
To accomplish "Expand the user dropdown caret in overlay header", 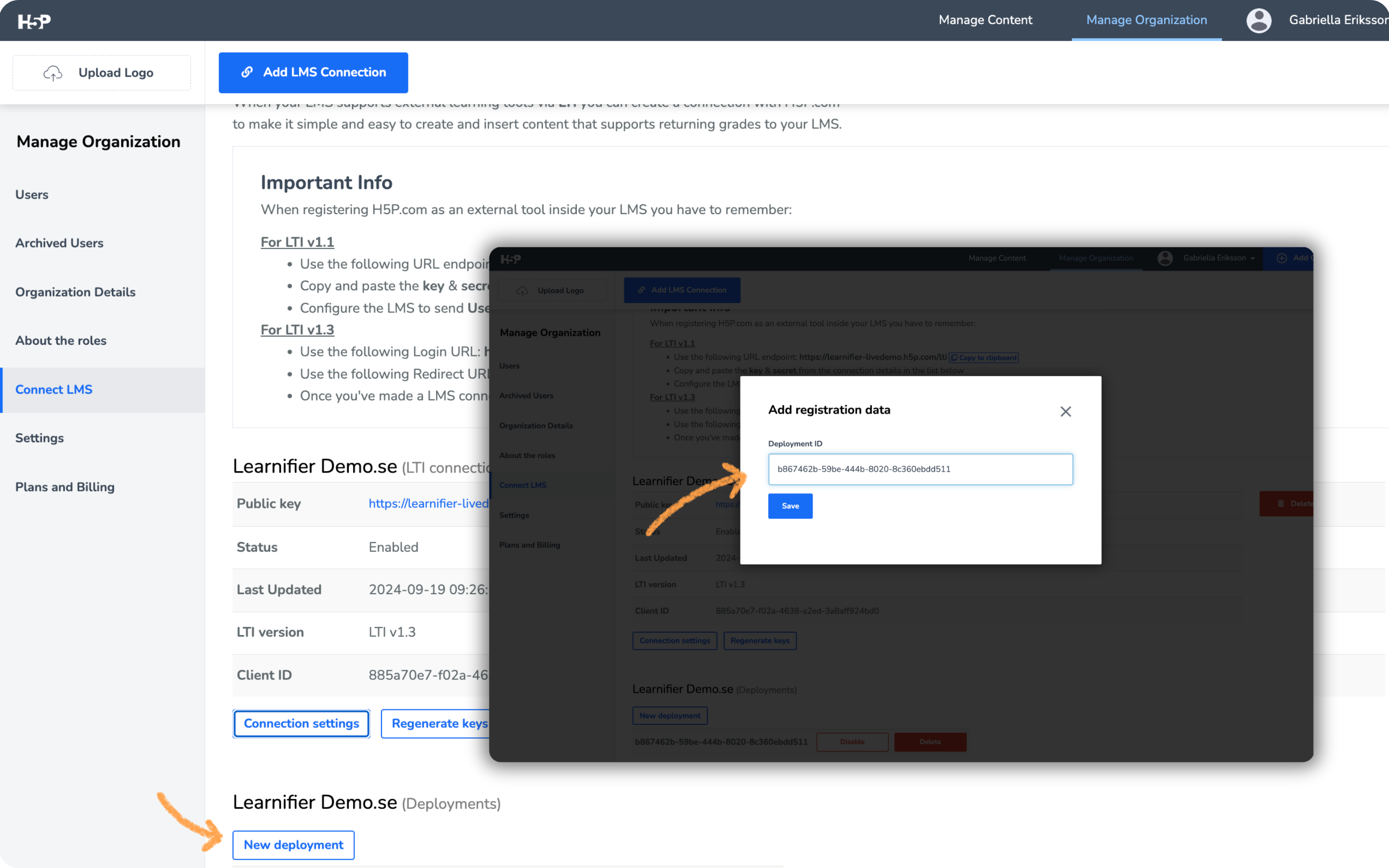I will (1253, 259).
